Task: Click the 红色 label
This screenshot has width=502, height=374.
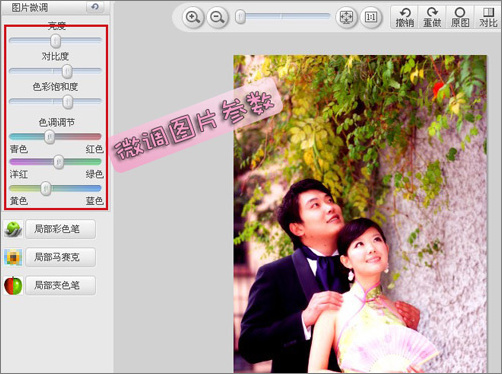Action: (95, 149)
